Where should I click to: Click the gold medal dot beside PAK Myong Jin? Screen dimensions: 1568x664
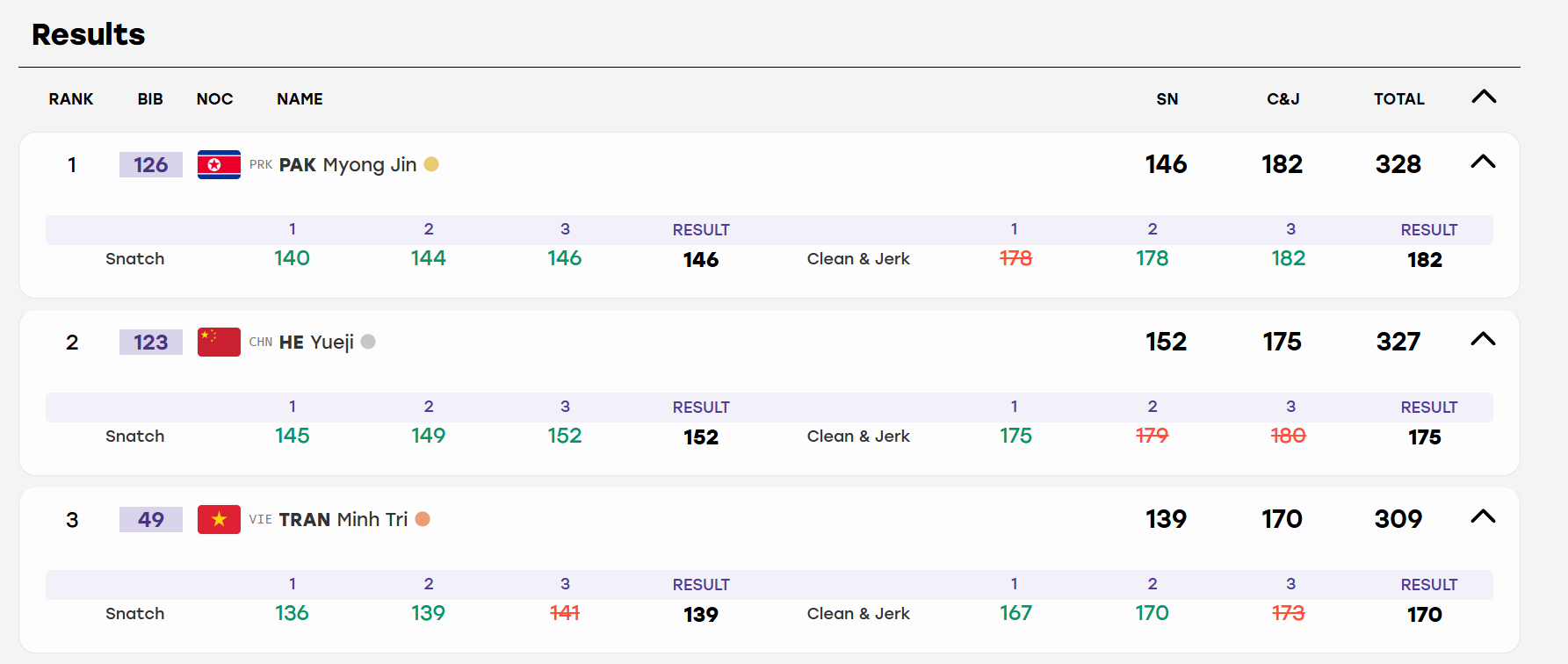pyautogui.click(x=431, y=164)
